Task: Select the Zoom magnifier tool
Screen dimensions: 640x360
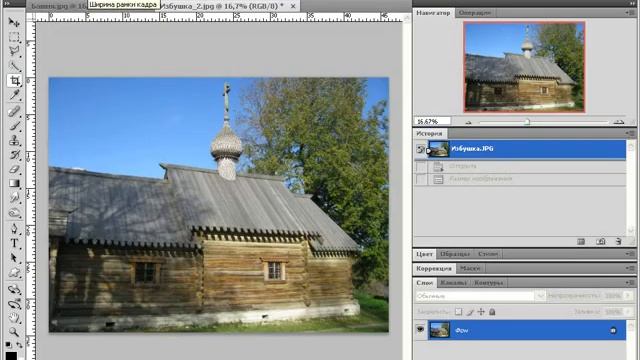Action: (x=14, y=332)
